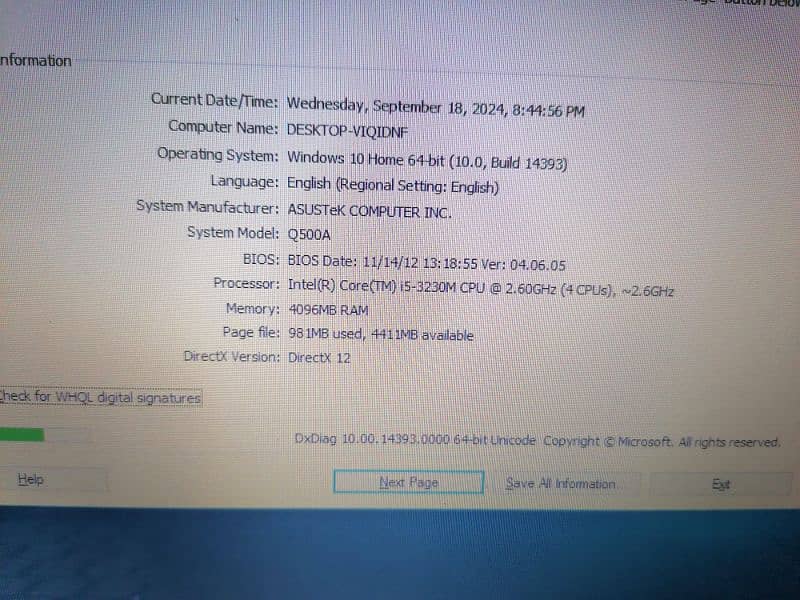Click the Language label
800x600 pixels.
click(x=244, y=181)
